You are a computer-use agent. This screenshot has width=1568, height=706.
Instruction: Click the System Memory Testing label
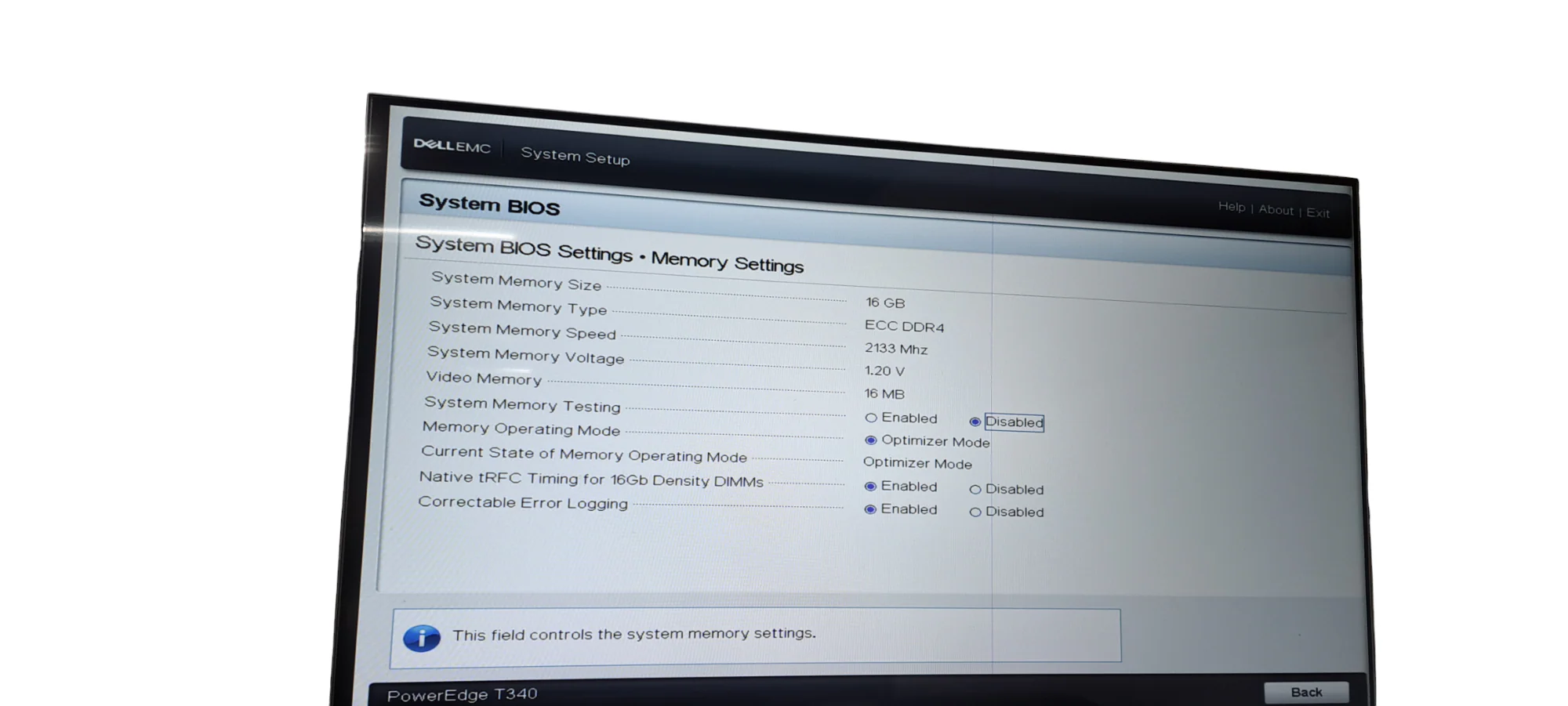(x=522, y=404)
